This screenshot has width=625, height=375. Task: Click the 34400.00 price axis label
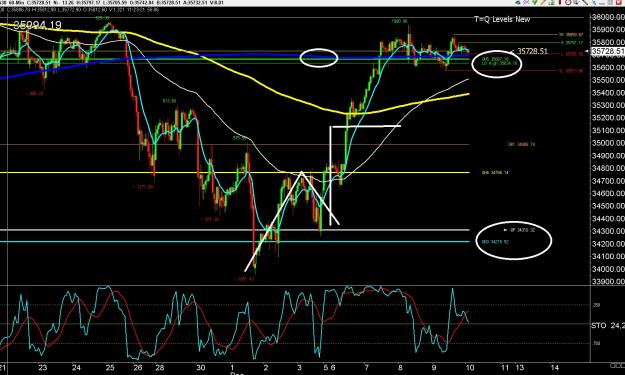[609, 219]
